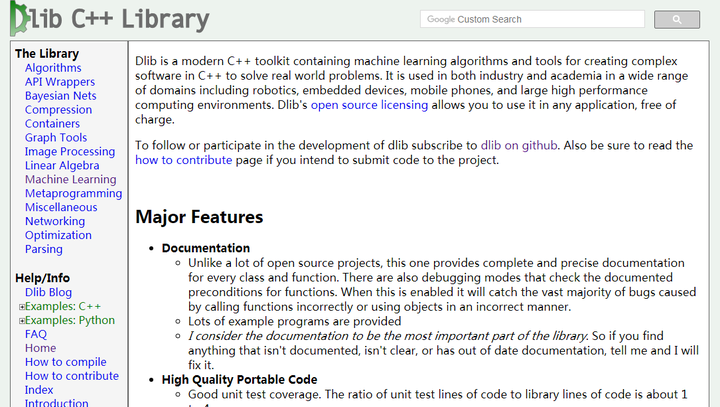Open Linear Algebra documentation
The image size is (720, 407).
point(62,166)
